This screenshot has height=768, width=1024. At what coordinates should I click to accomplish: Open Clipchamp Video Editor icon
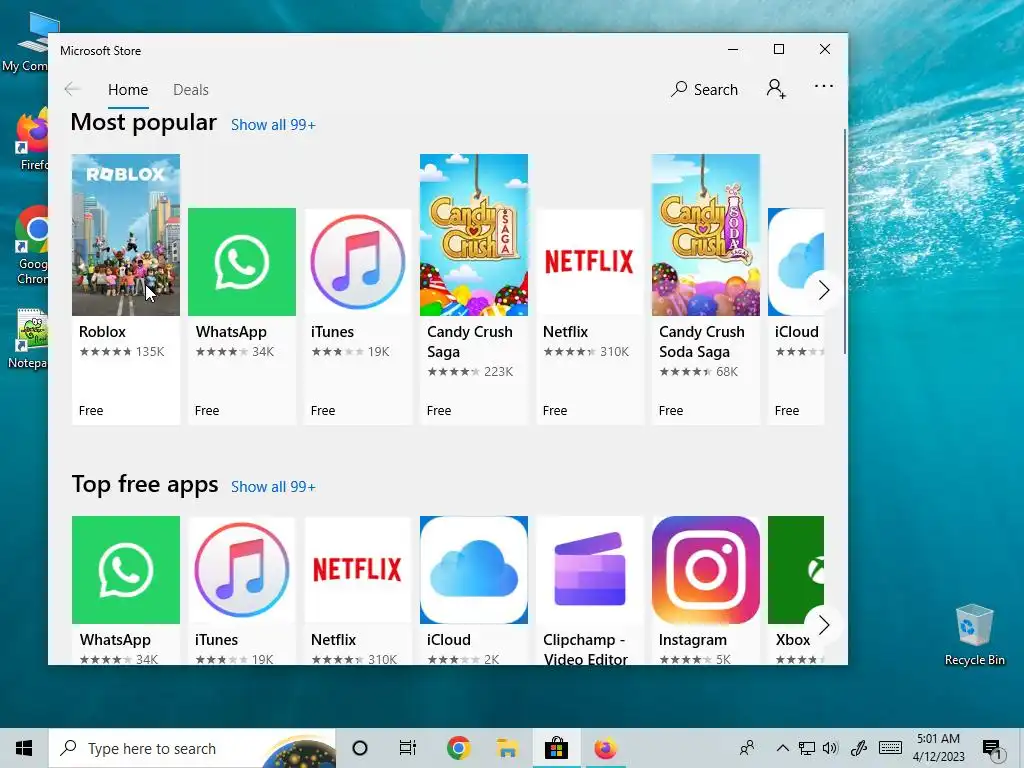coord(590,570)
